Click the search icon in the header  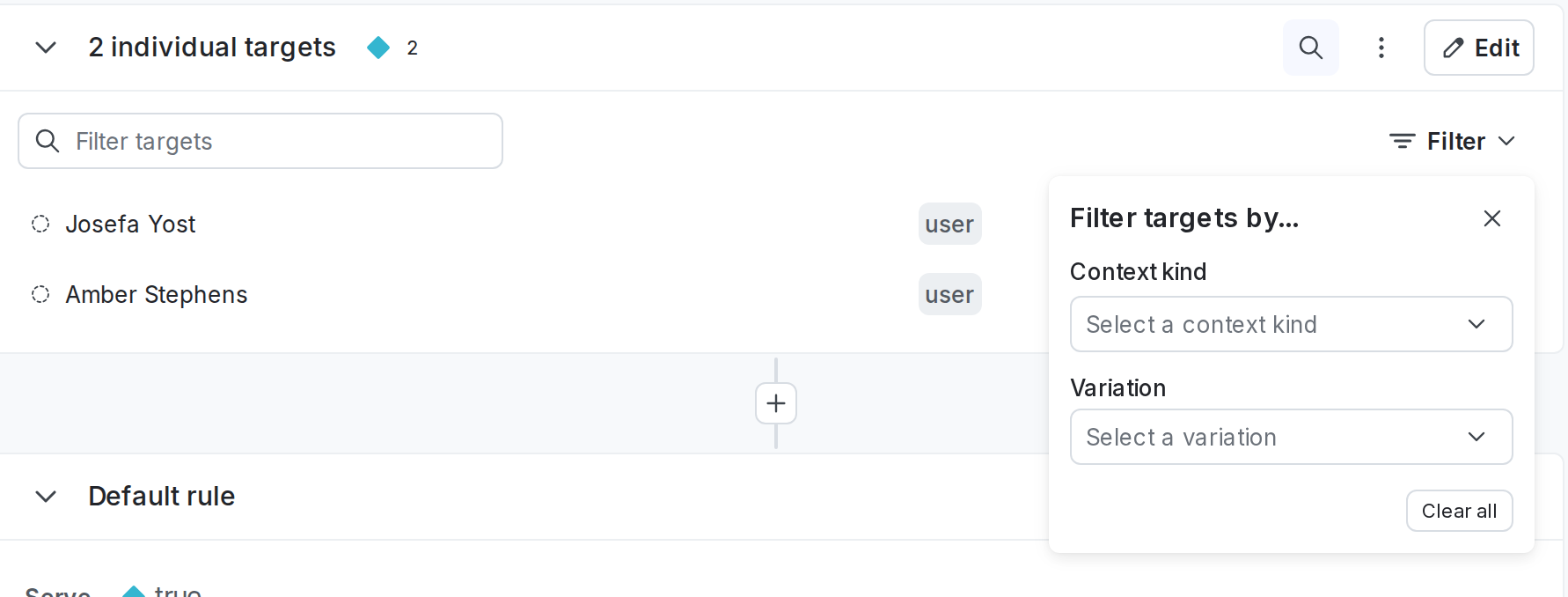pyautogui.click(x=1310, y=48)
